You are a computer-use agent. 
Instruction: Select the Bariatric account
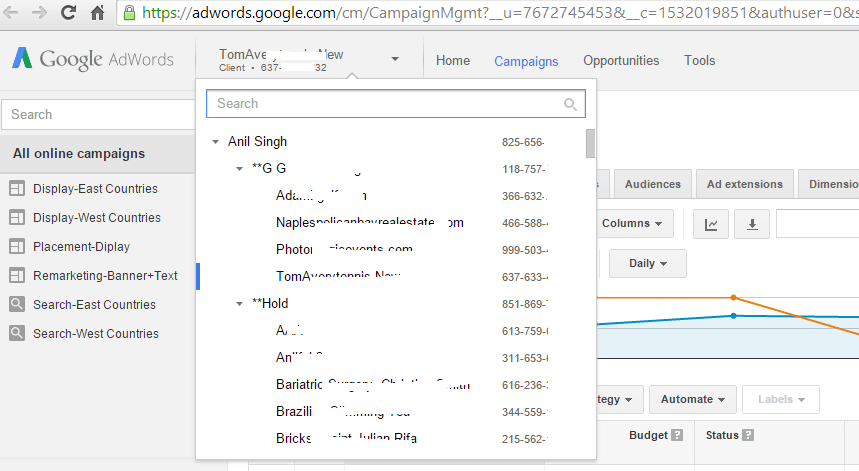[373, 384]
